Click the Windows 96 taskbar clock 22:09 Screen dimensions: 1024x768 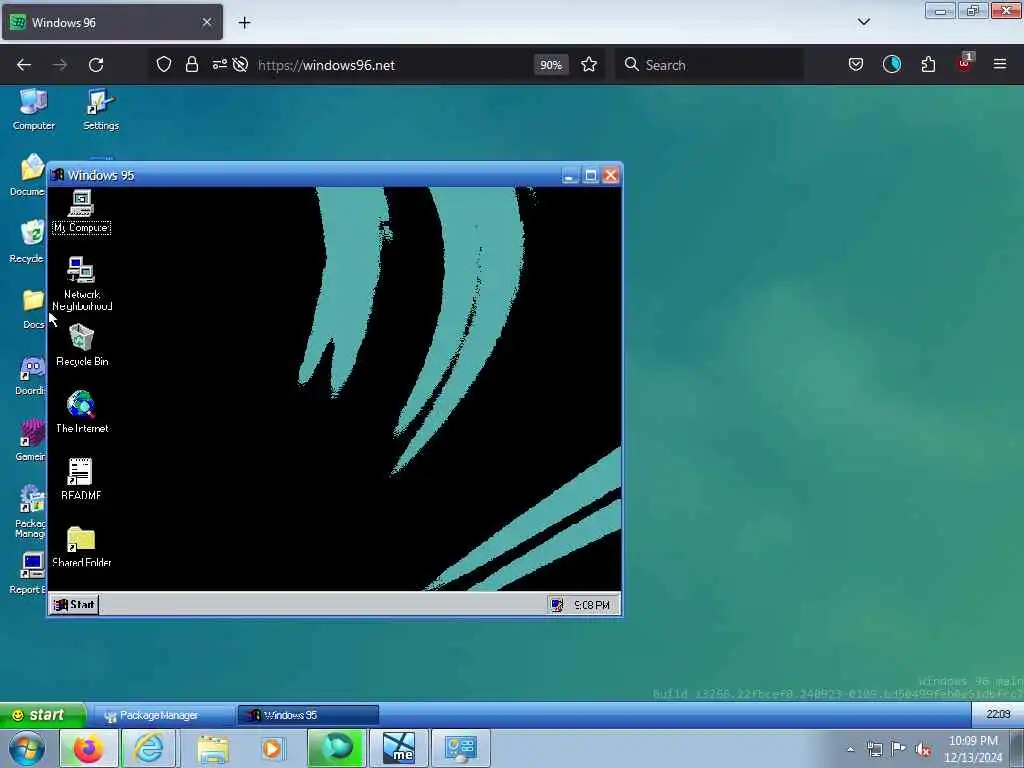coord(997,714)
